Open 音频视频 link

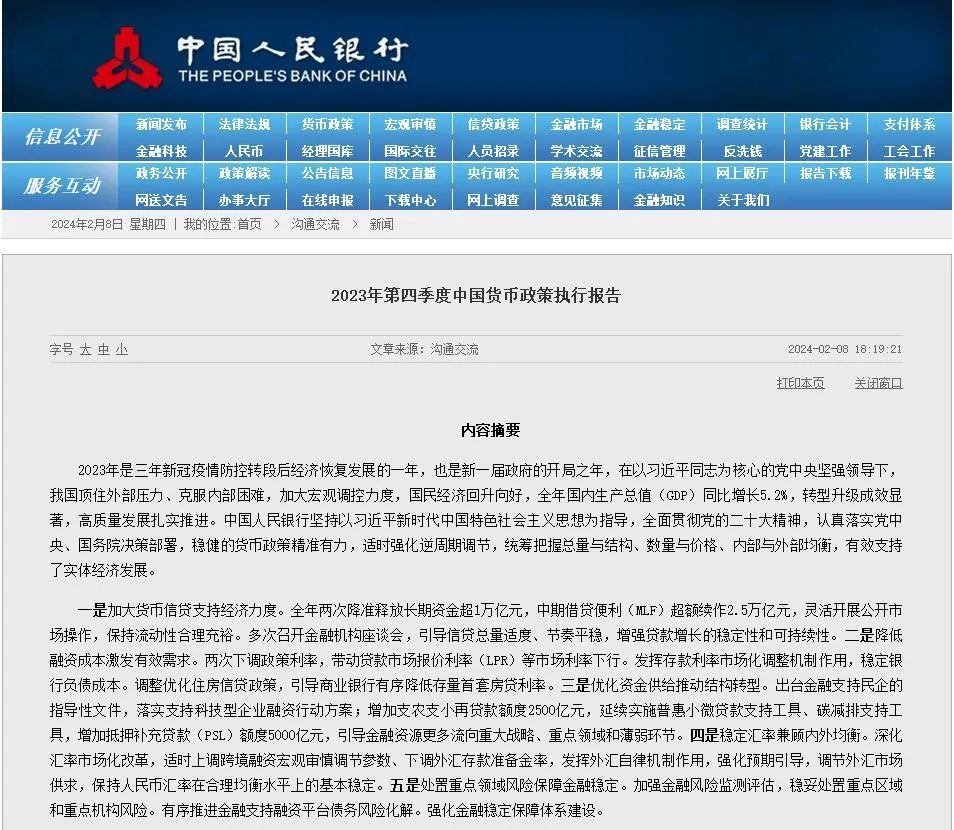pyautogui.click(x=576, y=173)
